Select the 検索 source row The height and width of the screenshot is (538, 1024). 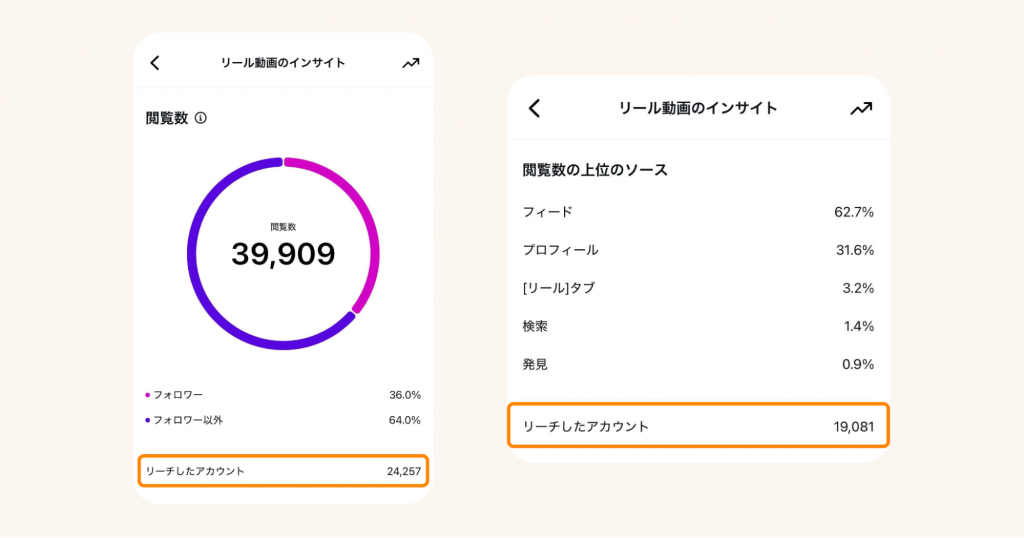pos(698,326)
